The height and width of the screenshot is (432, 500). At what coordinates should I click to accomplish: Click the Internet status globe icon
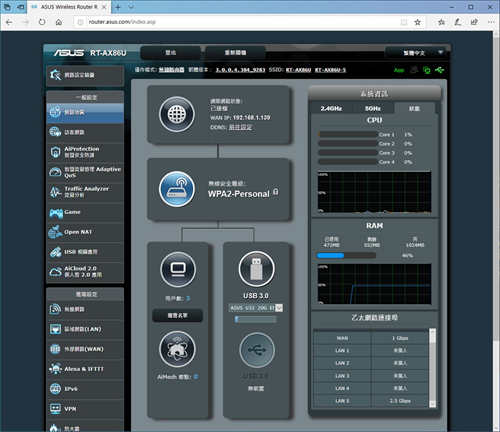(x=177, y=114)
